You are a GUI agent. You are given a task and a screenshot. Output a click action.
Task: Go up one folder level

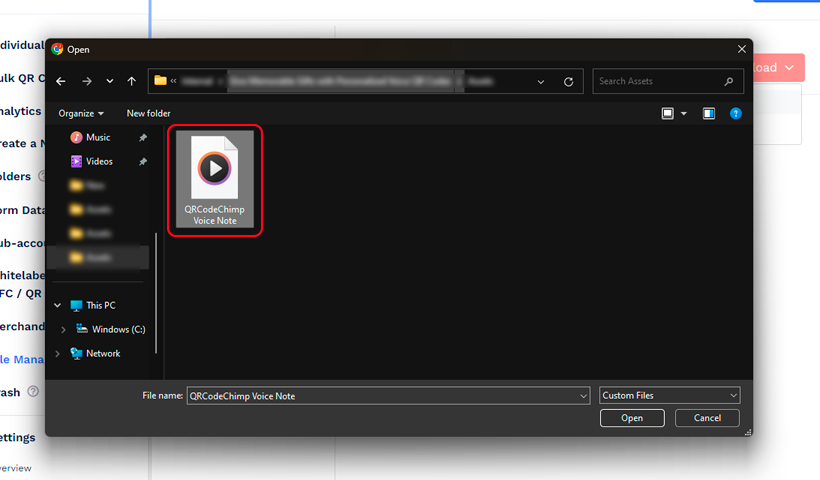click(132, 81)
